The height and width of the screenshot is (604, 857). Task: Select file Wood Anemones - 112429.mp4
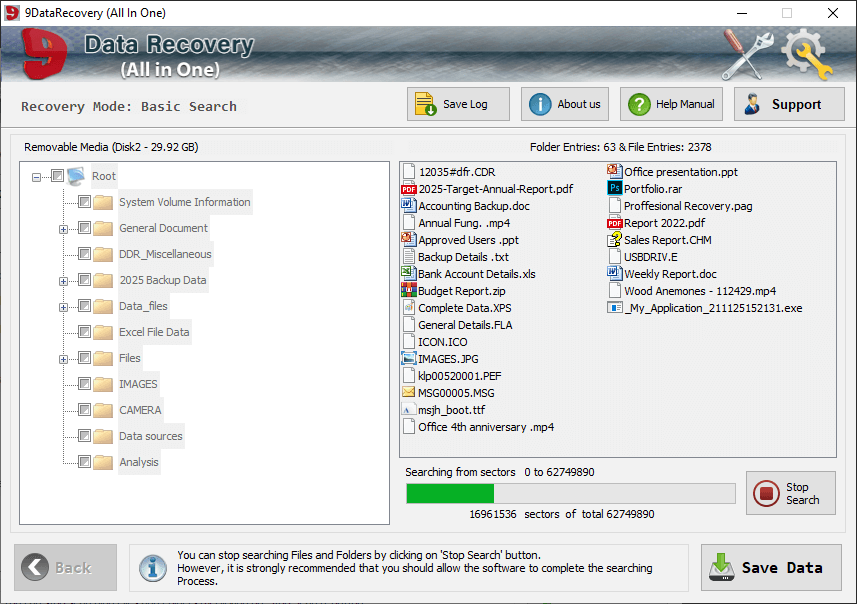pyautogui.click(x=700, y=291)
